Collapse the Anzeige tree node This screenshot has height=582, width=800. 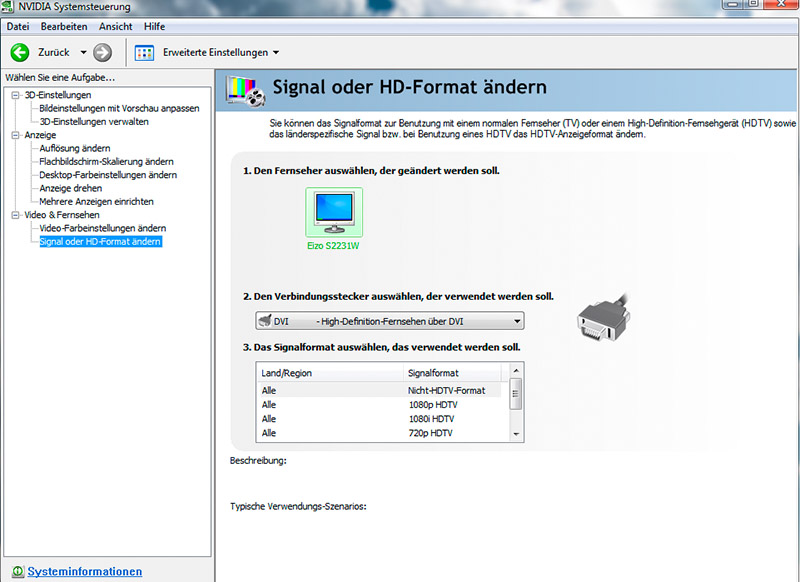click(15, 135)
